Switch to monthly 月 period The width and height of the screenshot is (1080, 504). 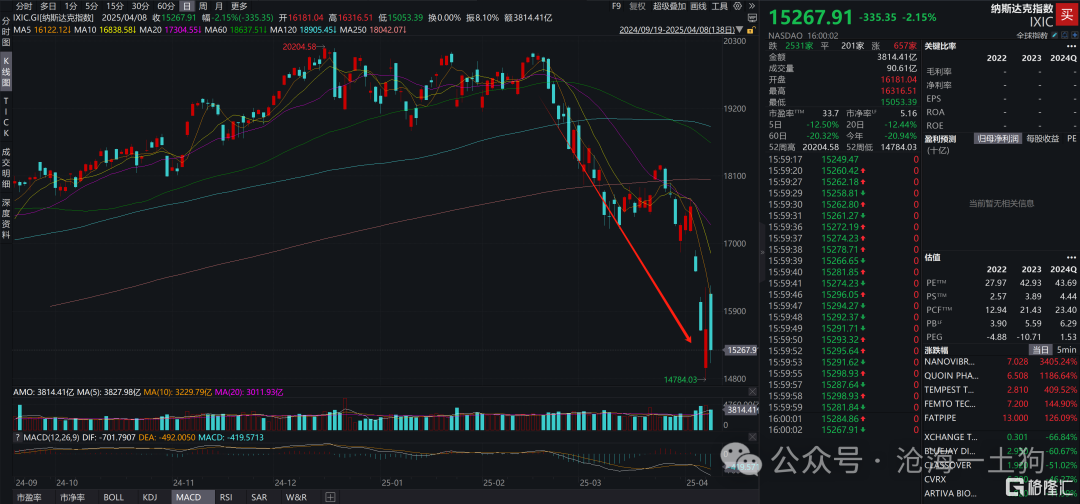pyautogui.click(x=221, y=6)
